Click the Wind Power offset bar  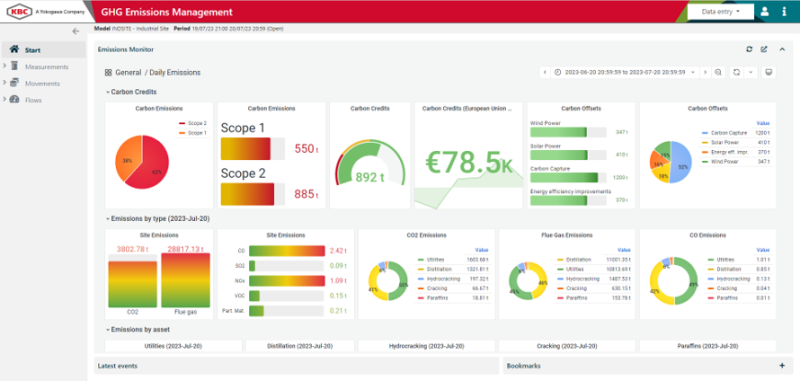click(x=568, y=132)
